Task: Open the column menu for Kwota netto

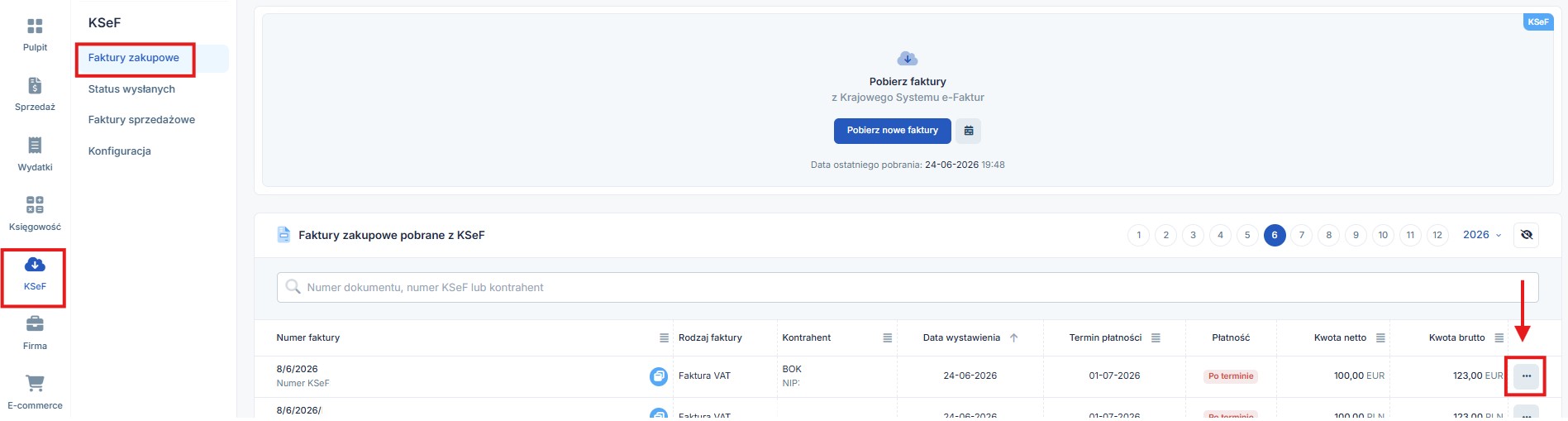Action: coord(1380,338)
